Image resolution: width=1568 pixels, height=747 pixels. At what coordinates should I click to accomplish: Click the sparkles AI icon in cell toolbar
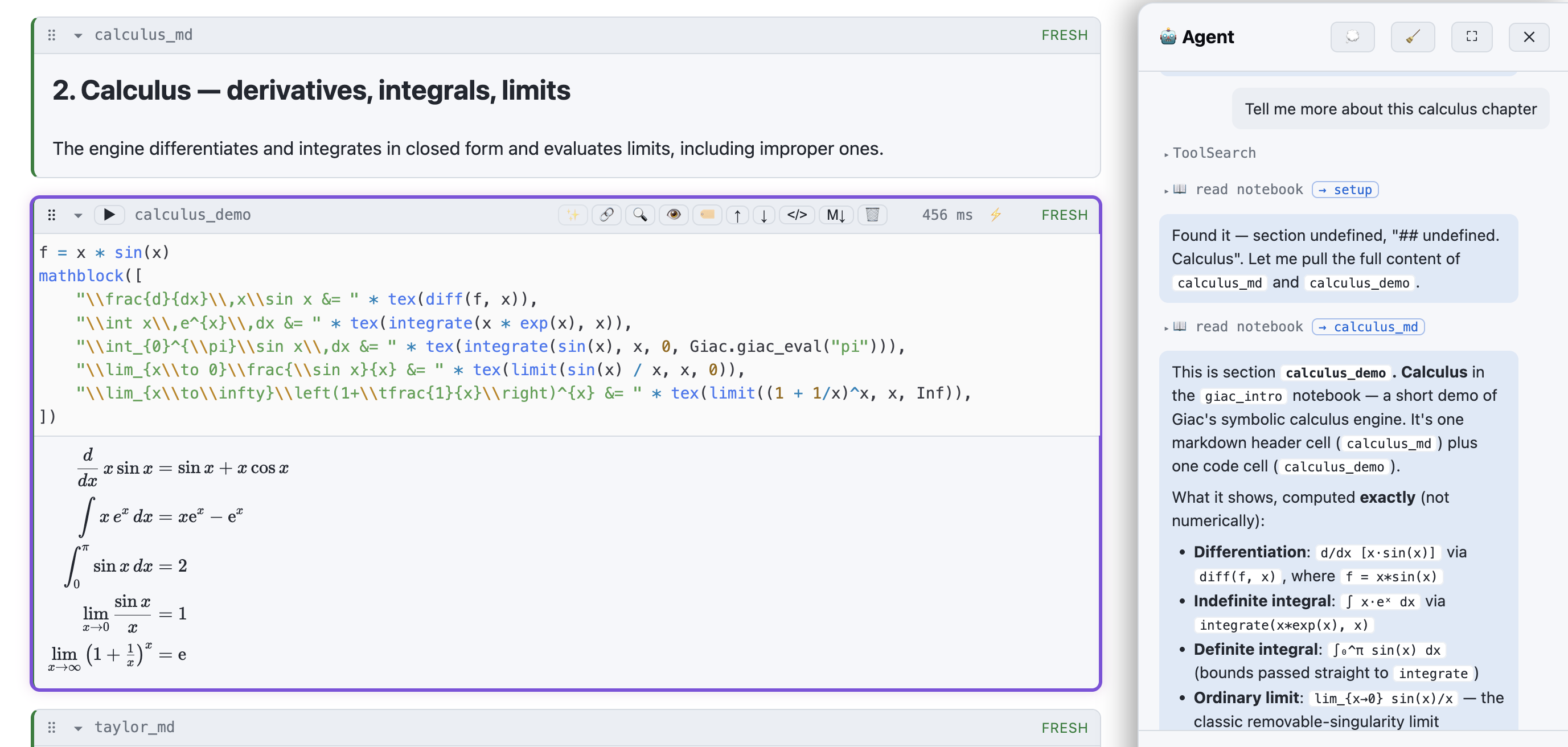(x=573, y=214)
